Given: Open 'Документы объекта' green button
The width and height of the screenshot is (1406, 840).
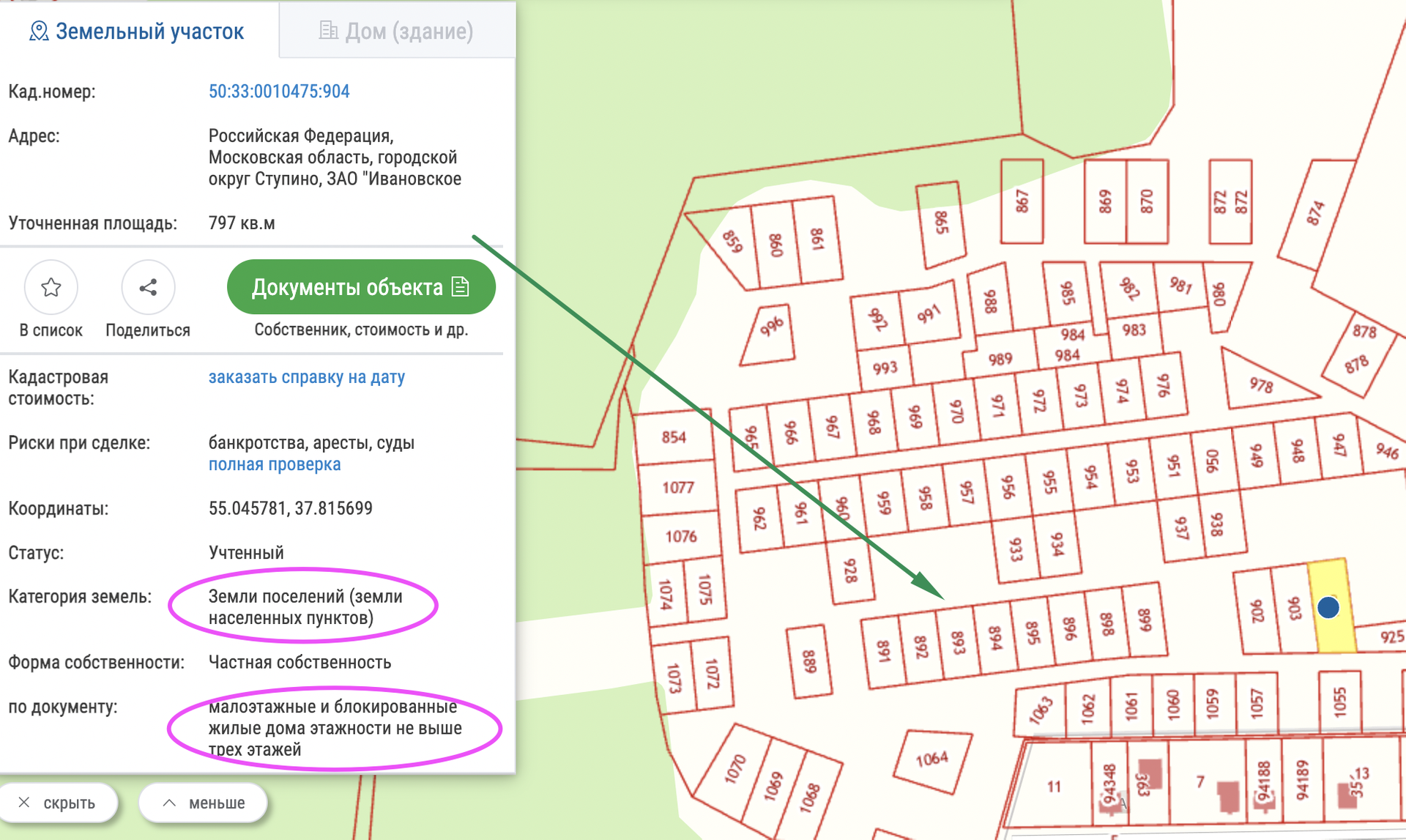Looking at the screenshot, I should point(360,287).
